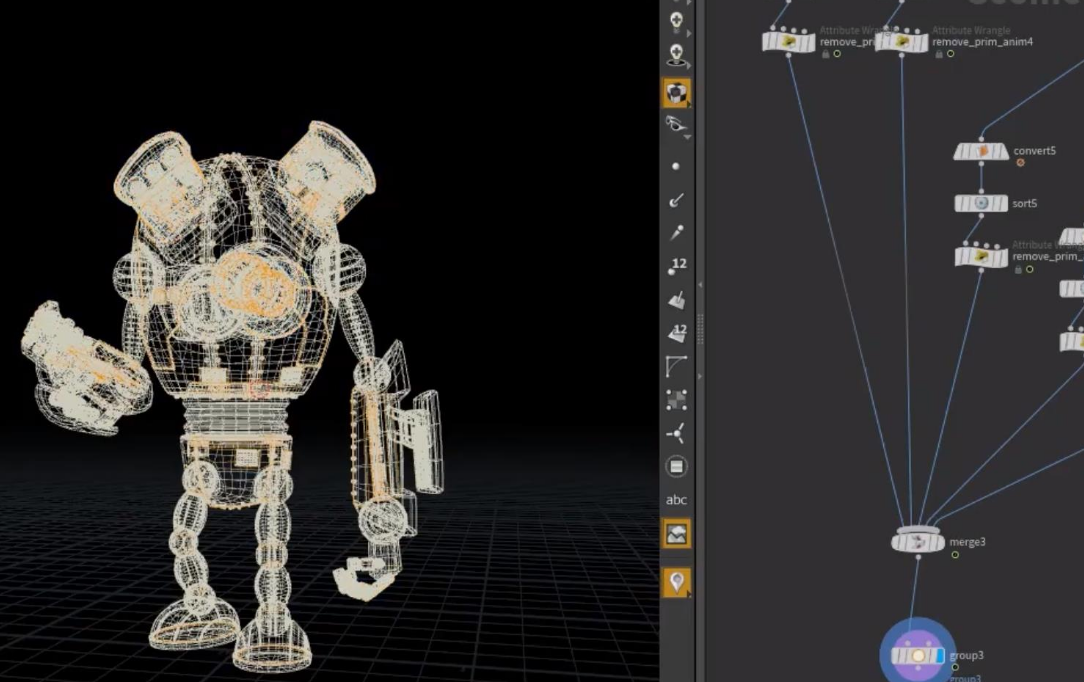Show primitive normals icon in display toolbar
The height and width of the screenshot is (682, 1084).
(x=677, y=299)
